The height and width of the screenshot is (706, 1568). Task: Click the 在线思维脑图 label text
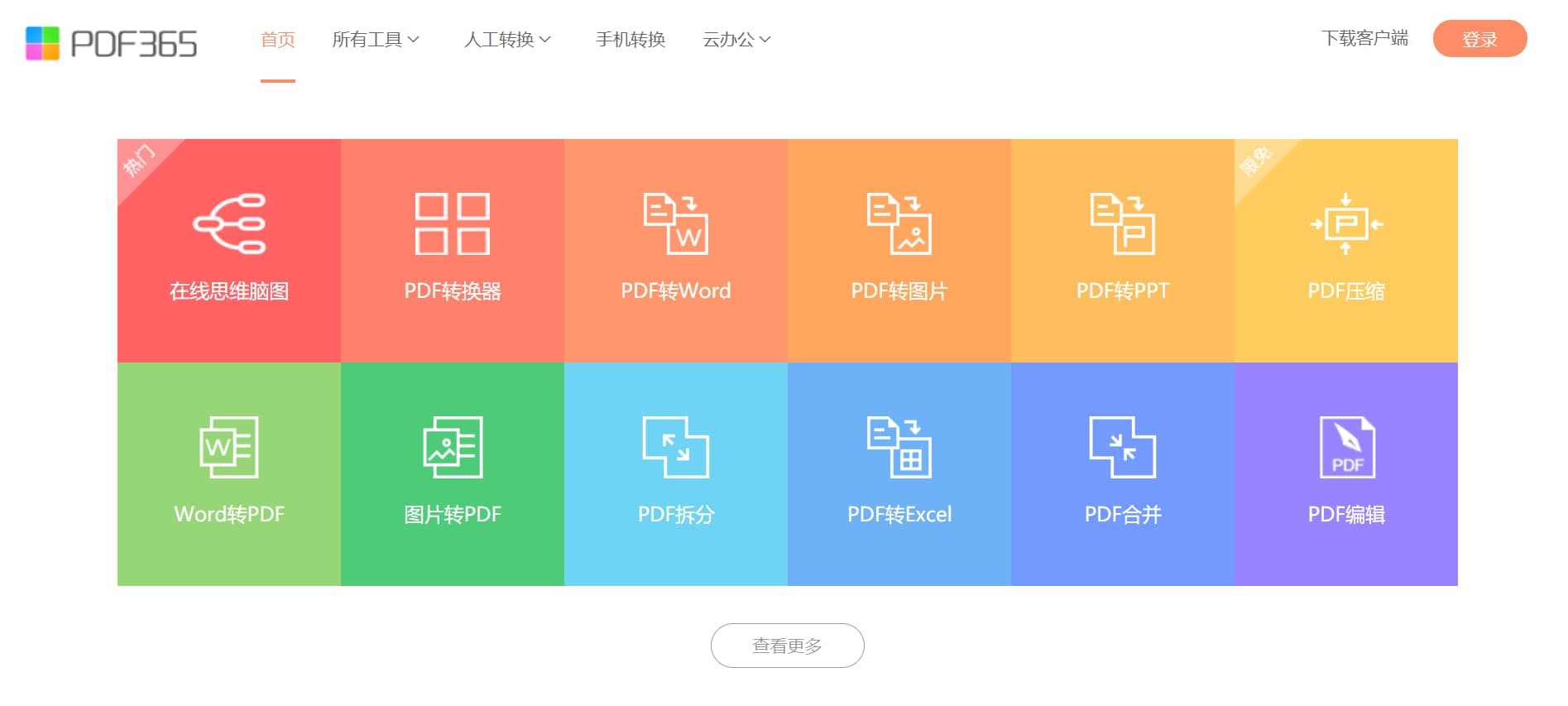point(229,291)
